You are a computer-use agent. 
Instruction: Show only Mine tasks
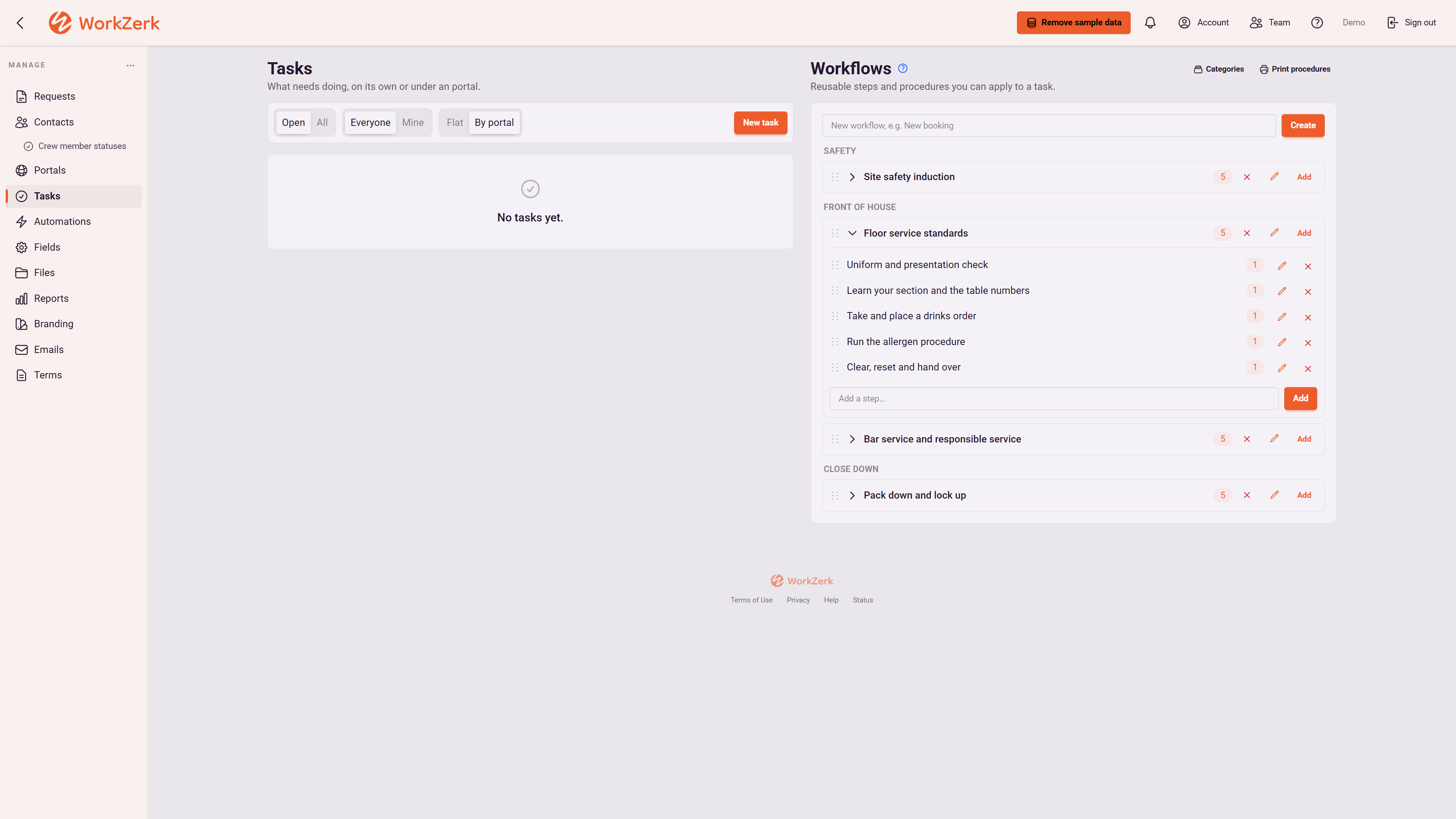pos(413,122)
